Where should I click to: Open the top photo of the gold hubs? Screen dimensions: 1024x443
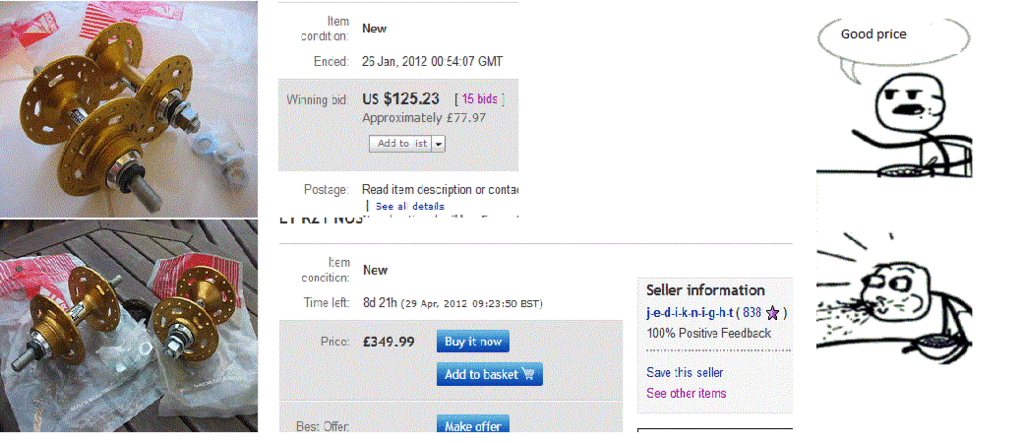pyautogui.click(x=129, y=109)
